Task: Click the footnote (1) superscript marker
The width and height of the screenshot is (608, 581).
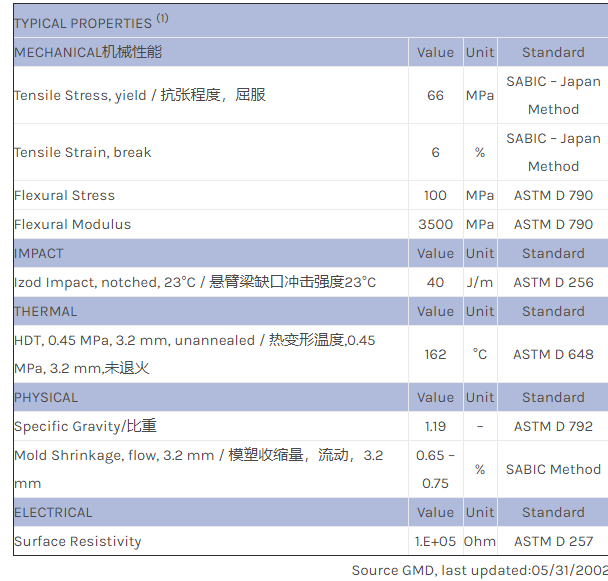Action: 162,18
